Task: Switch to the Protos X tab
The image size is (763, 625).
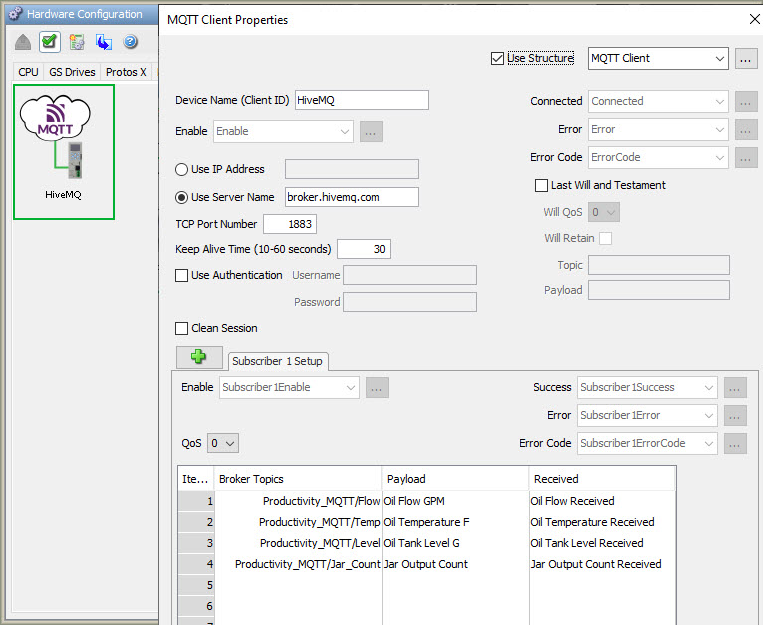Action: coord(126,72)
